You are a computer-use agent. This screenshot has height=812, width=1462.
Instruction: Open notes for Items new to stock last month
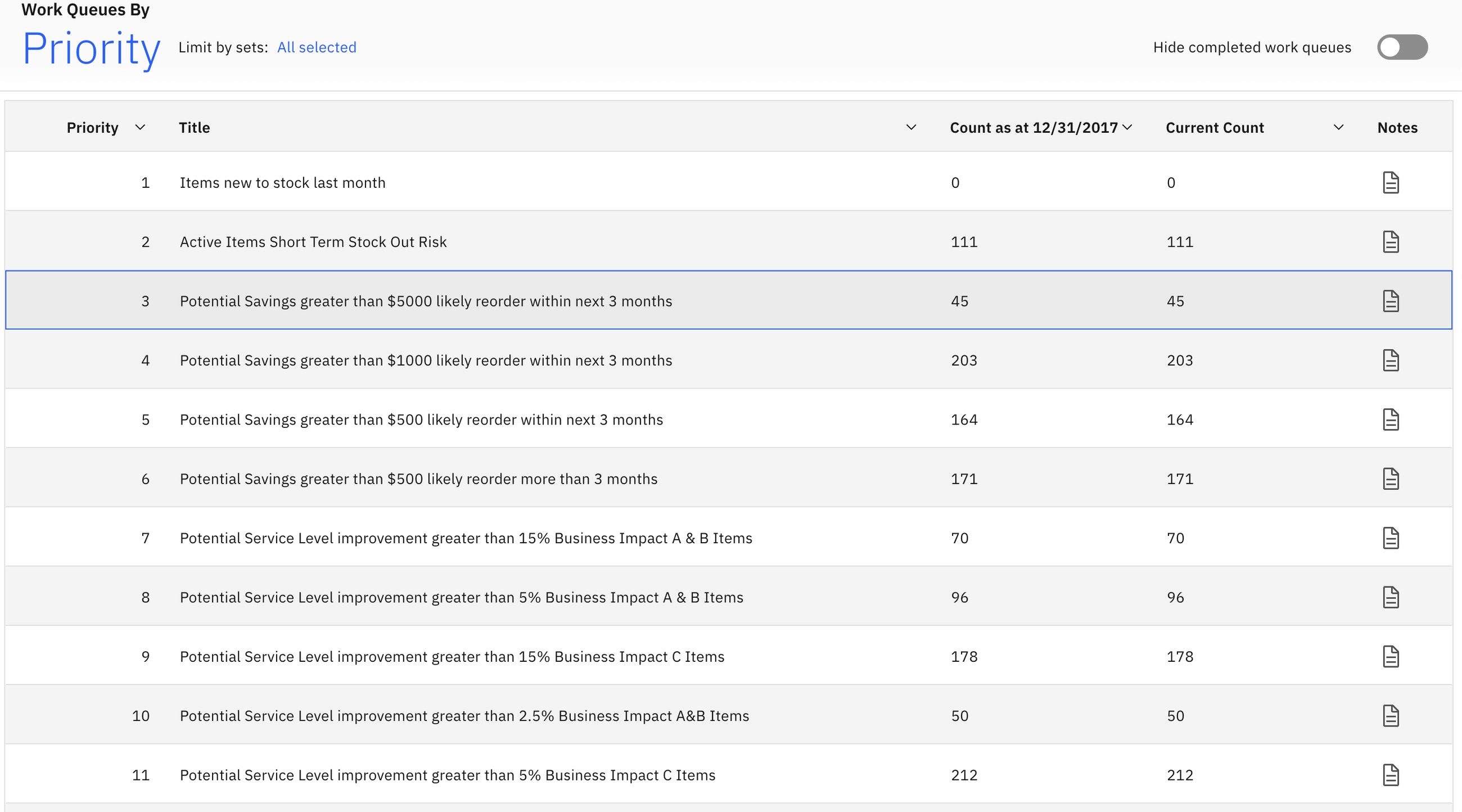point(1391,183)
